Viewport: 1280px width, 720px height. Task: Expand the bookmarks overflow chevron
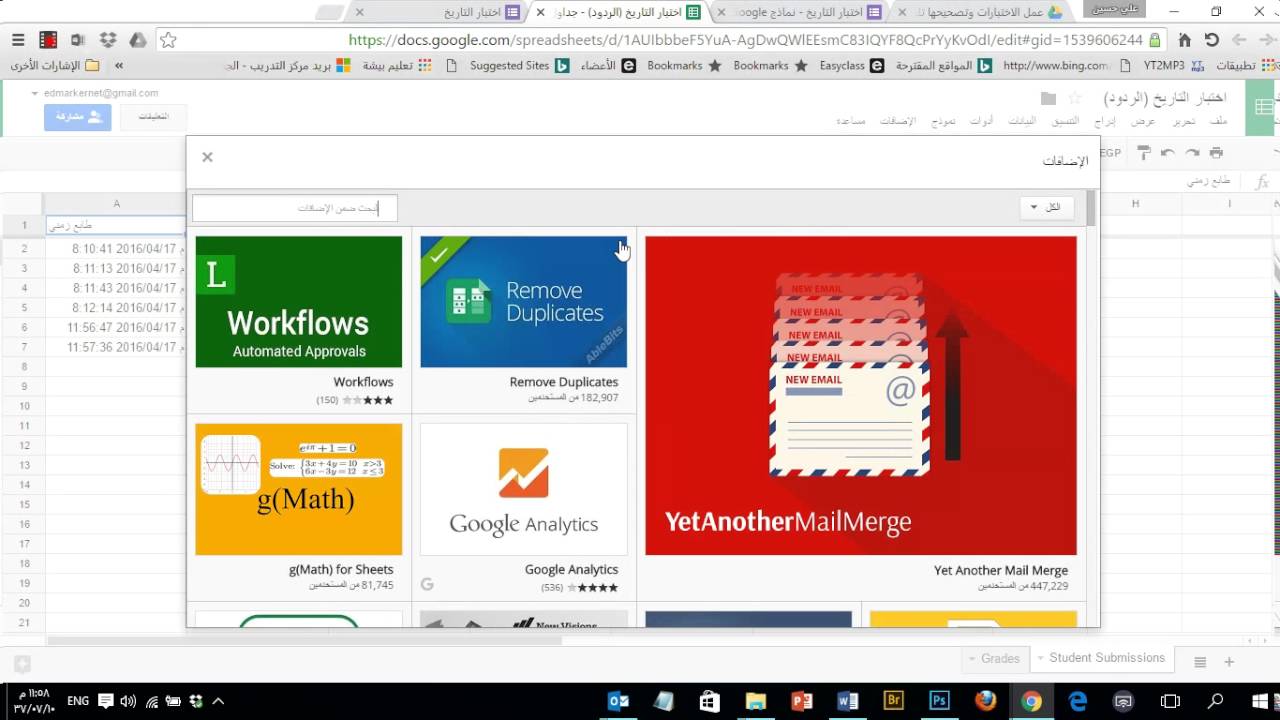(119, 66)
